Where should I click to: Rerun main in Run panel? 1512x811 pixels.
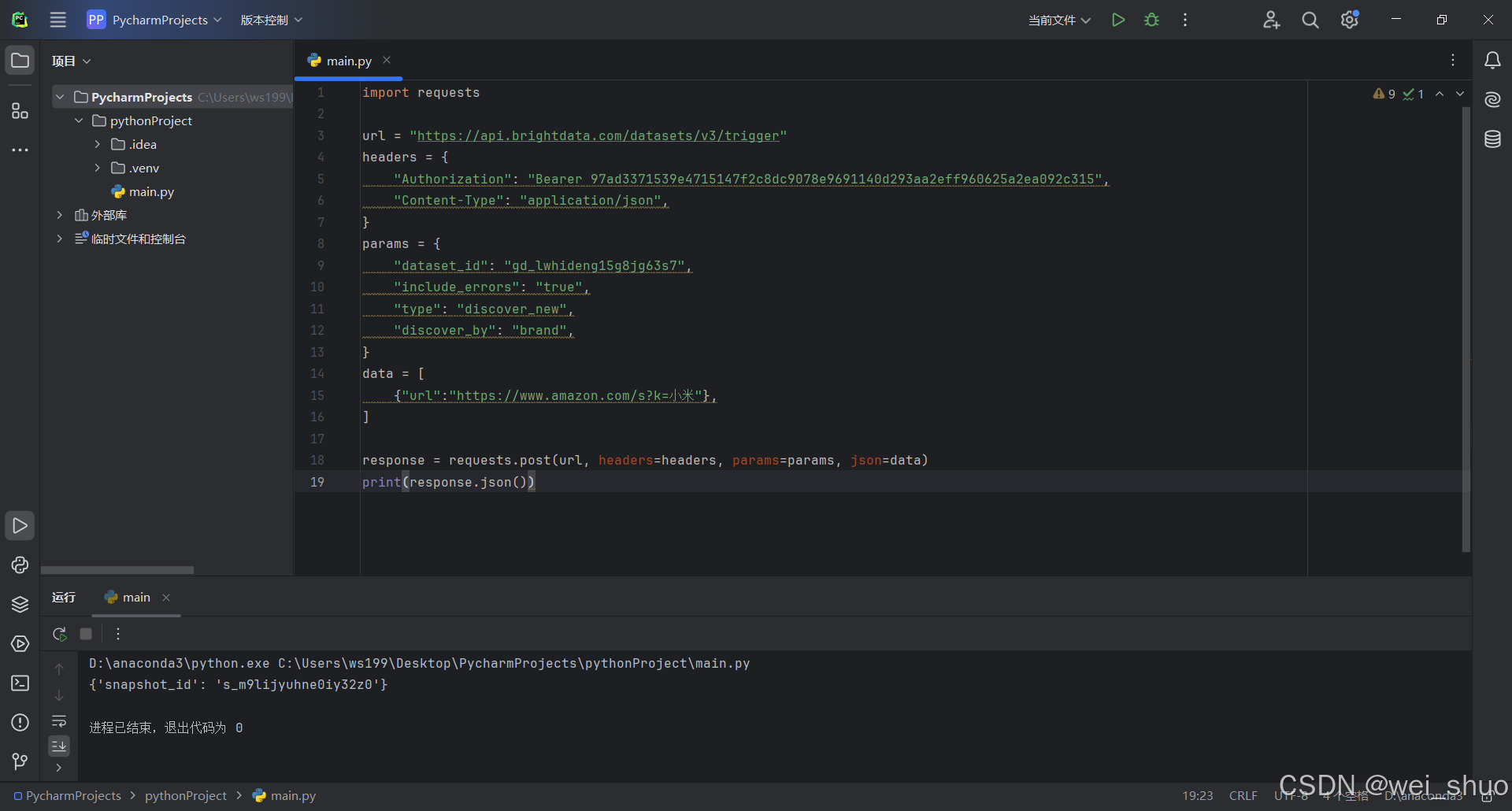pyautogui.click(x=60, y=634)
